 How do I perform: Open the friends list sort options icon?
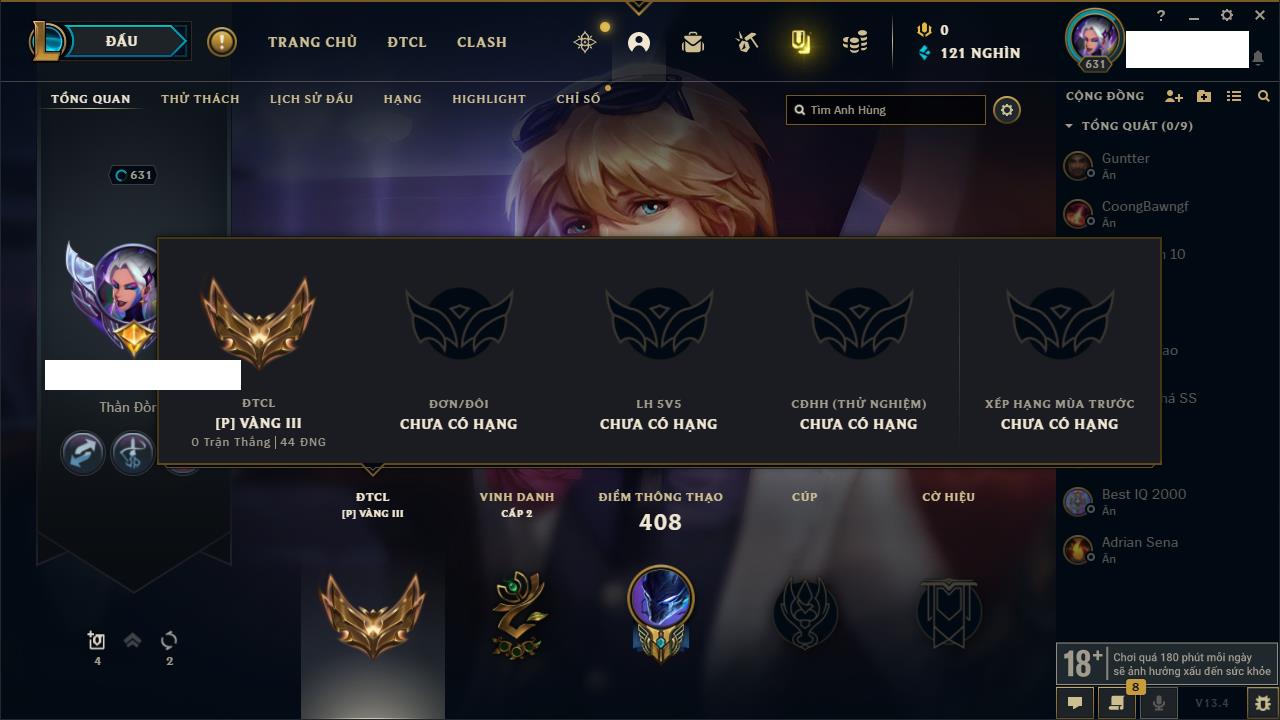(x=1234, y=96)
